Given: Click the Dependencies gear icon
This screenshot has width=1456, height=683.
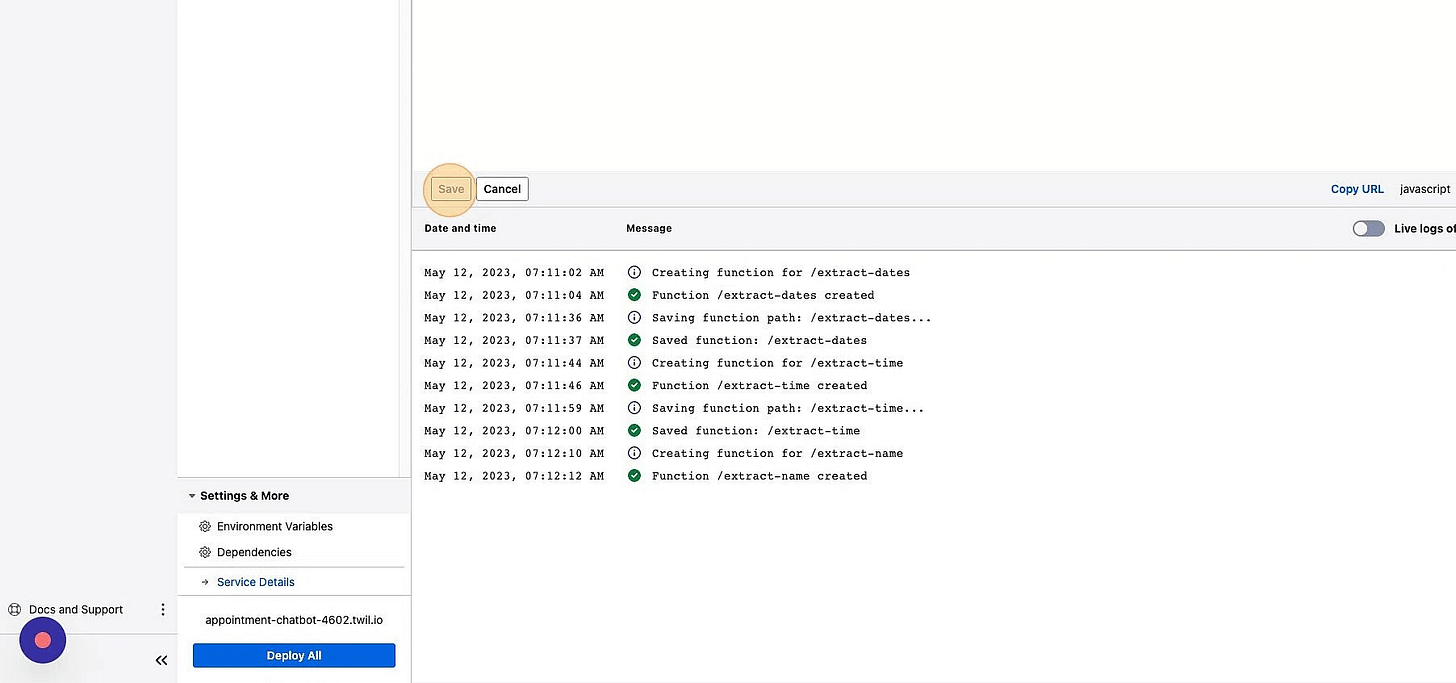Looking at the screenshot, I should 205,552.
